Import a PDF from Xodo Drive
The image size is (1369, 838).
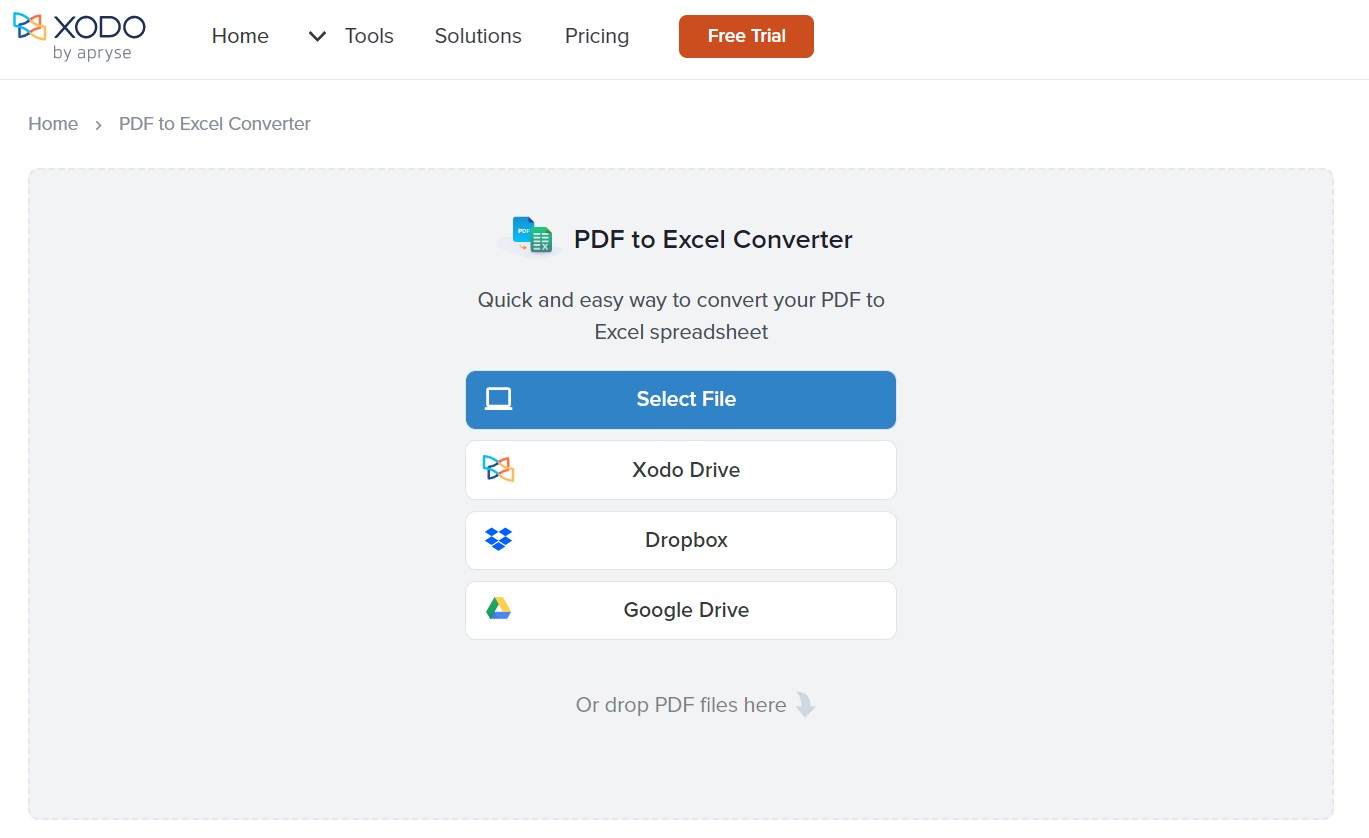(x=681, y=470)
